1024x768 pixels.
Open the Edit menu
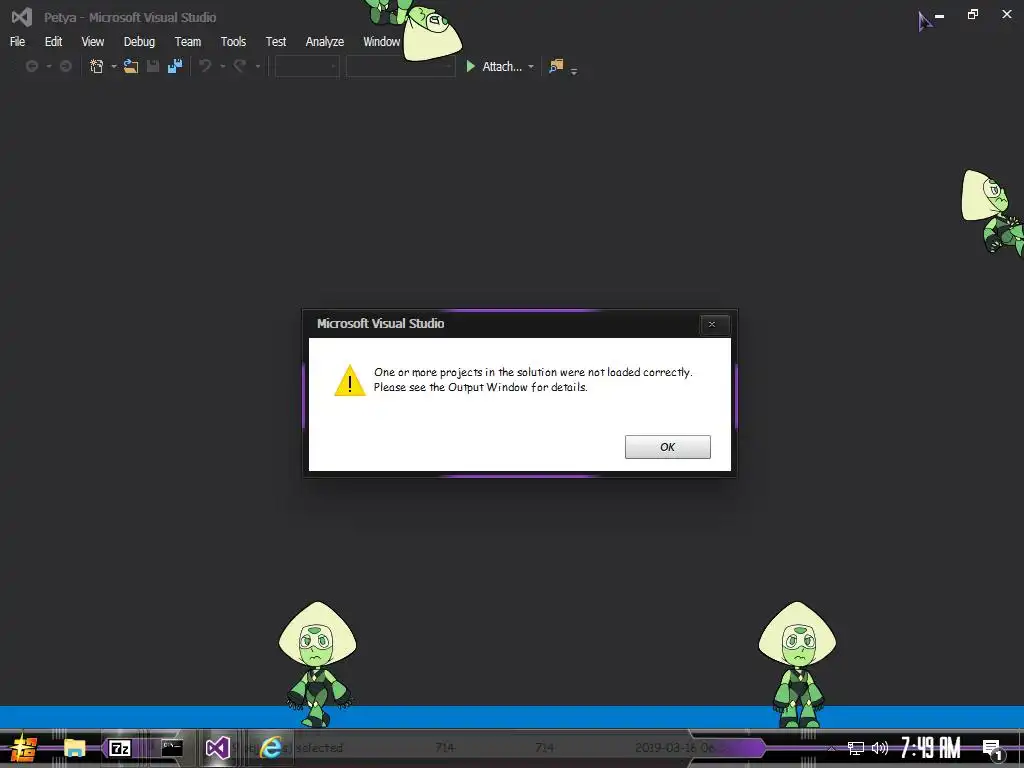point(54,42)
